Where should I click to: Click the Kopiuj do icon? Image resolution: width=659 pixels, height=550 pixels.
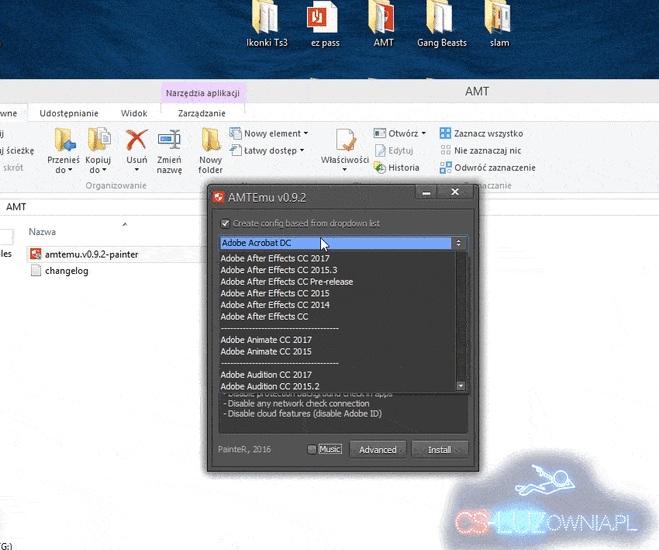coord(98,141)
